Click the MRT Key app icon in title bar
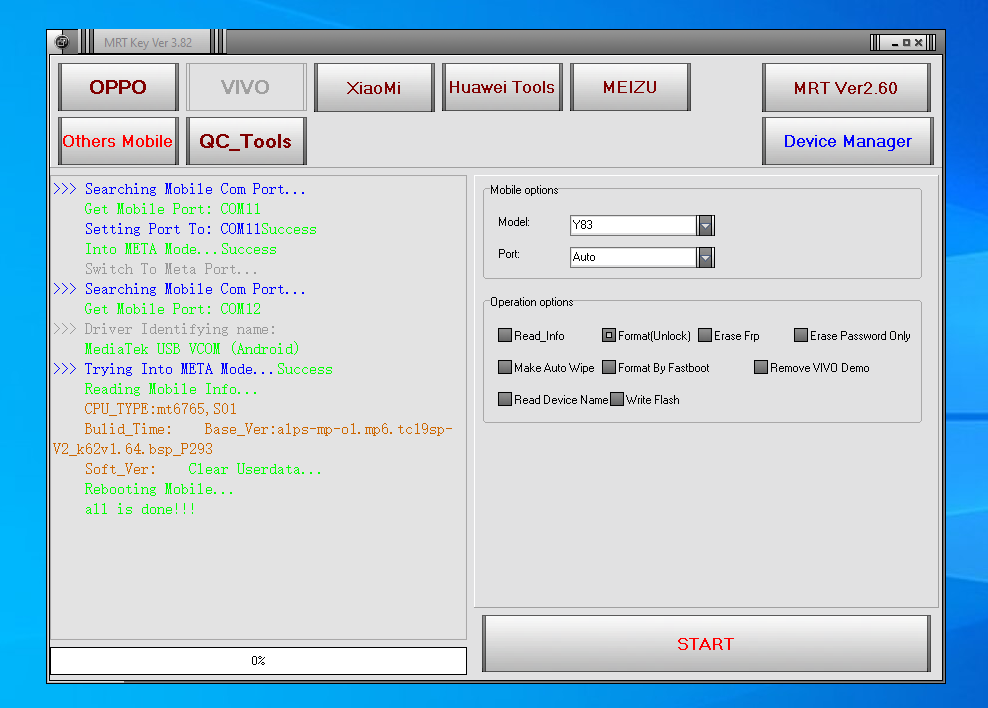The height and width of the screenshot is (708, 988). pyautogui.click(x=62, y=42)
